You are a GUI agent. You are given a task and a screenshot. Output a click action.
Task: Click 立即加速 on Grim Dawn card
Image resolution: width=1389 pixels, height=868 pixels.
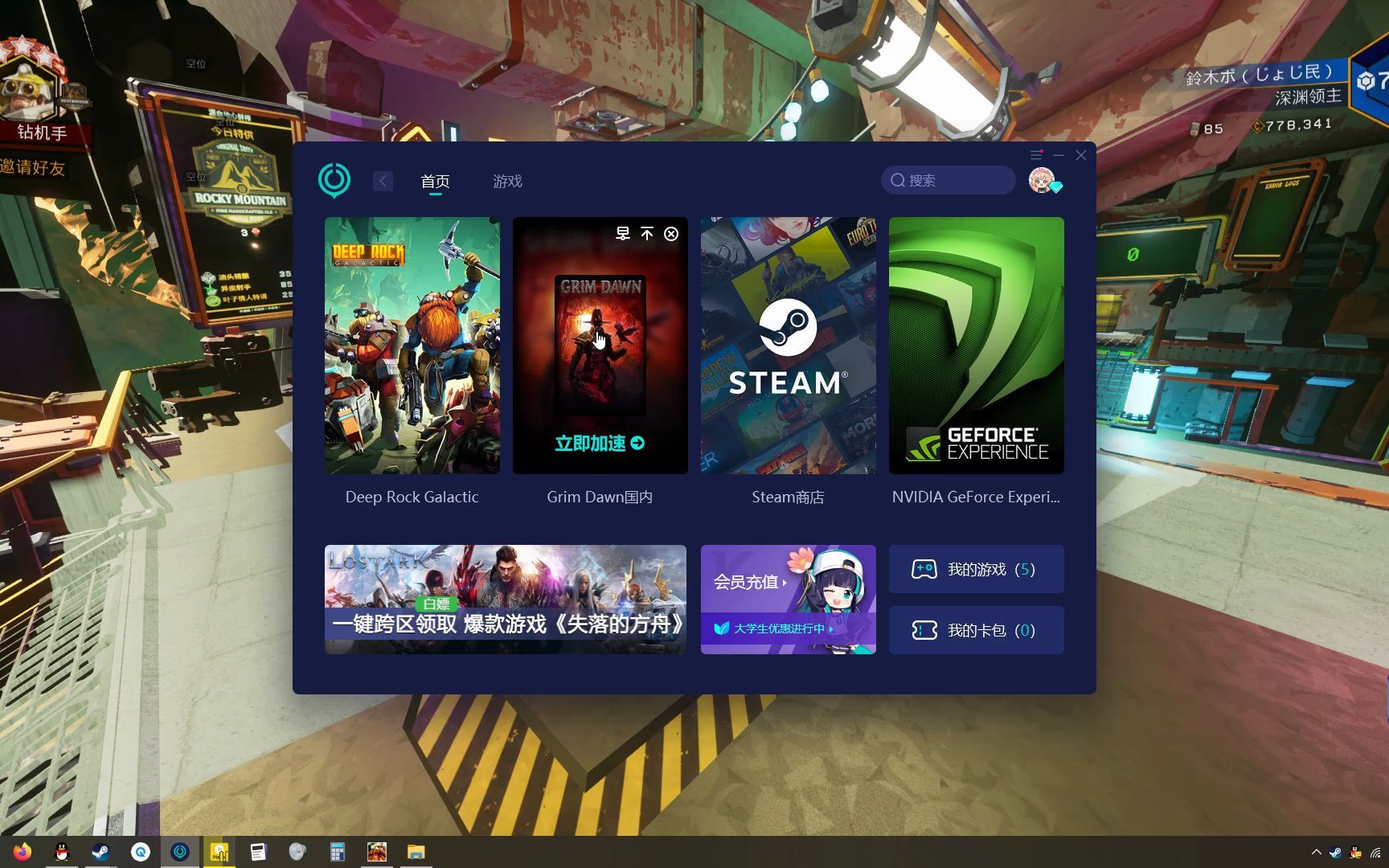point(600,443)
